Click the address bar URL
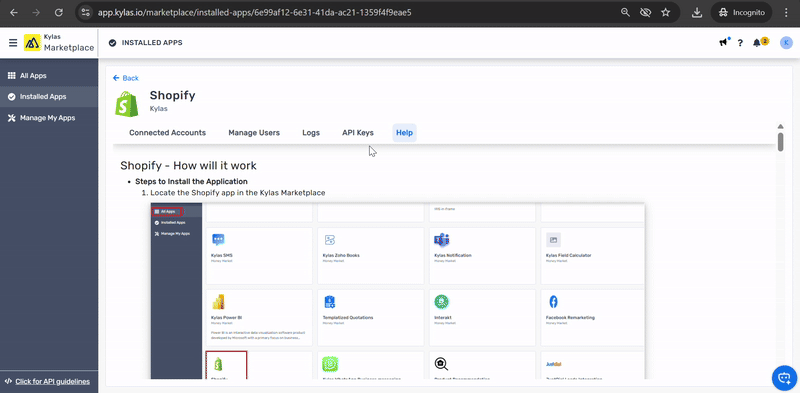The image size is (800, 393). pos(255,13)
